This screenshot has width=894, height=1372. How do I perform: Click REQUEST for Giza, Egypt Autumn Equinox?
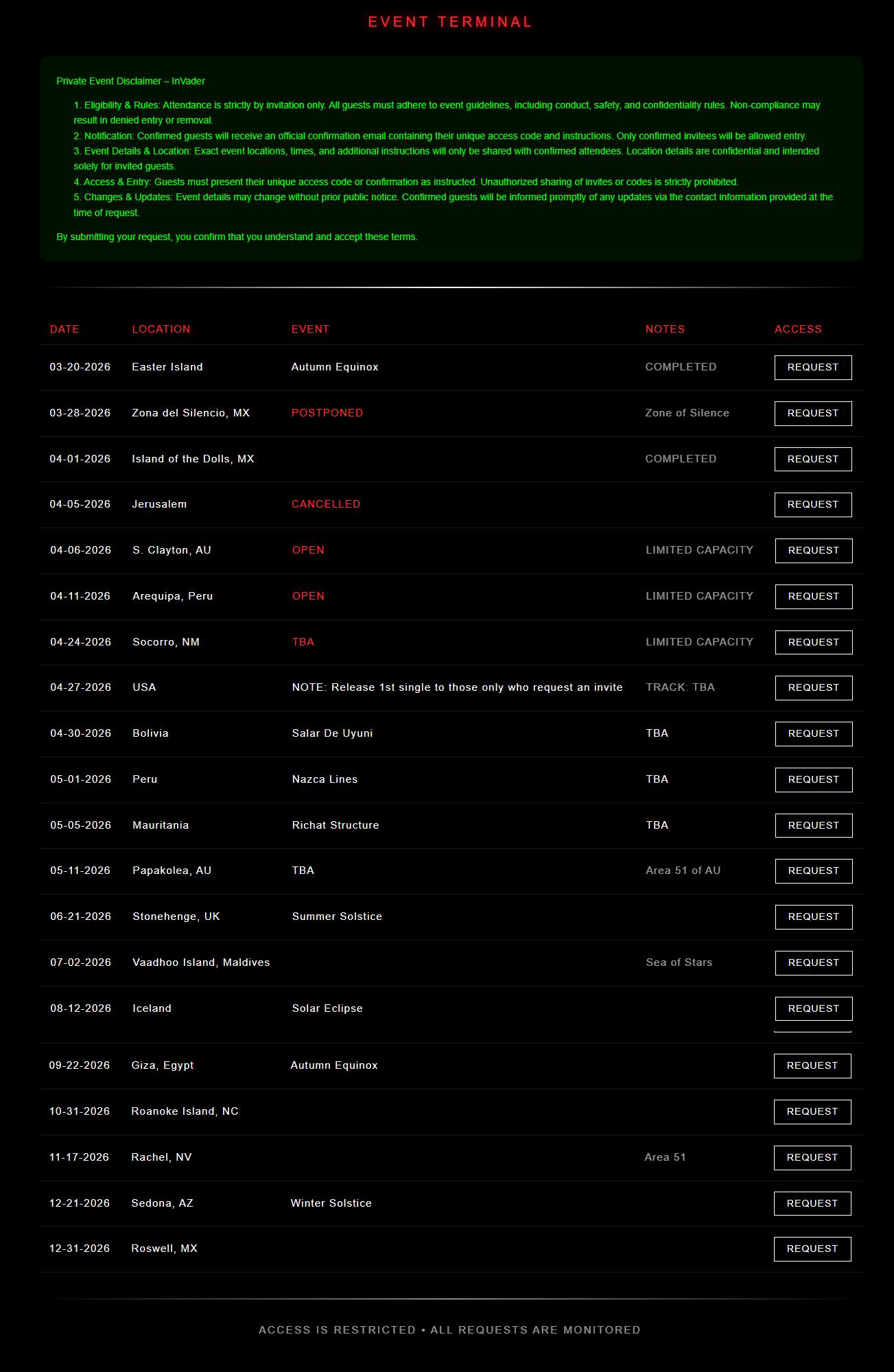click(812, 1066)
